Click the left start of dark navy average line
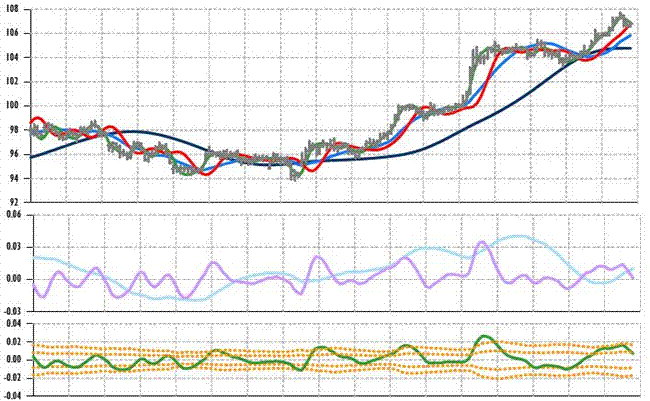Image resolution: width=650 pixels, height=401 pixels. point(32,157)
